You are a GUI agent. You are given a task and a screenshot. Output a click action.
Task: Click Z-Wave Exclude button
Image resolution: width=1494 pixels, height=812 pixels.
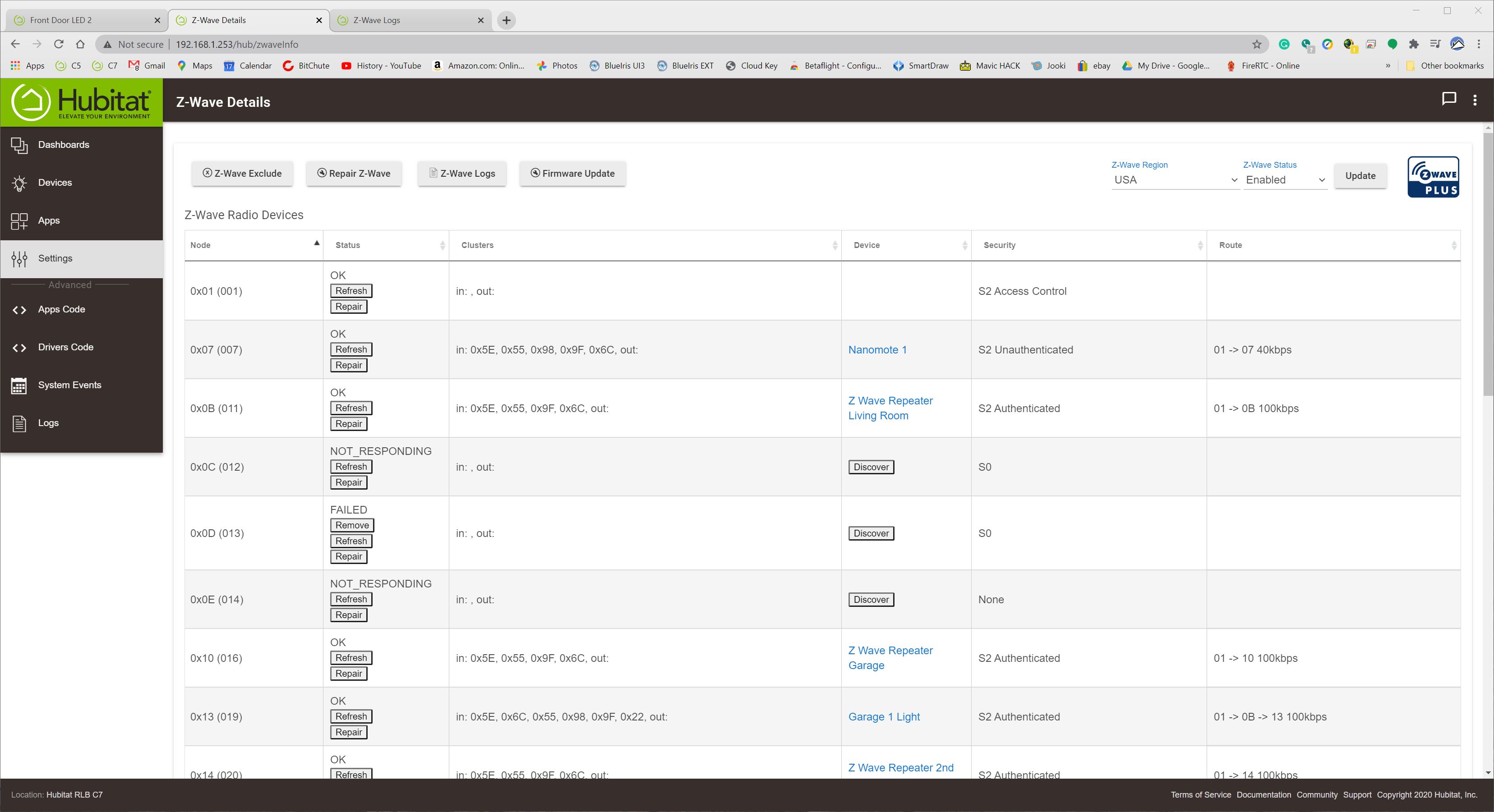tap(242, 173)
